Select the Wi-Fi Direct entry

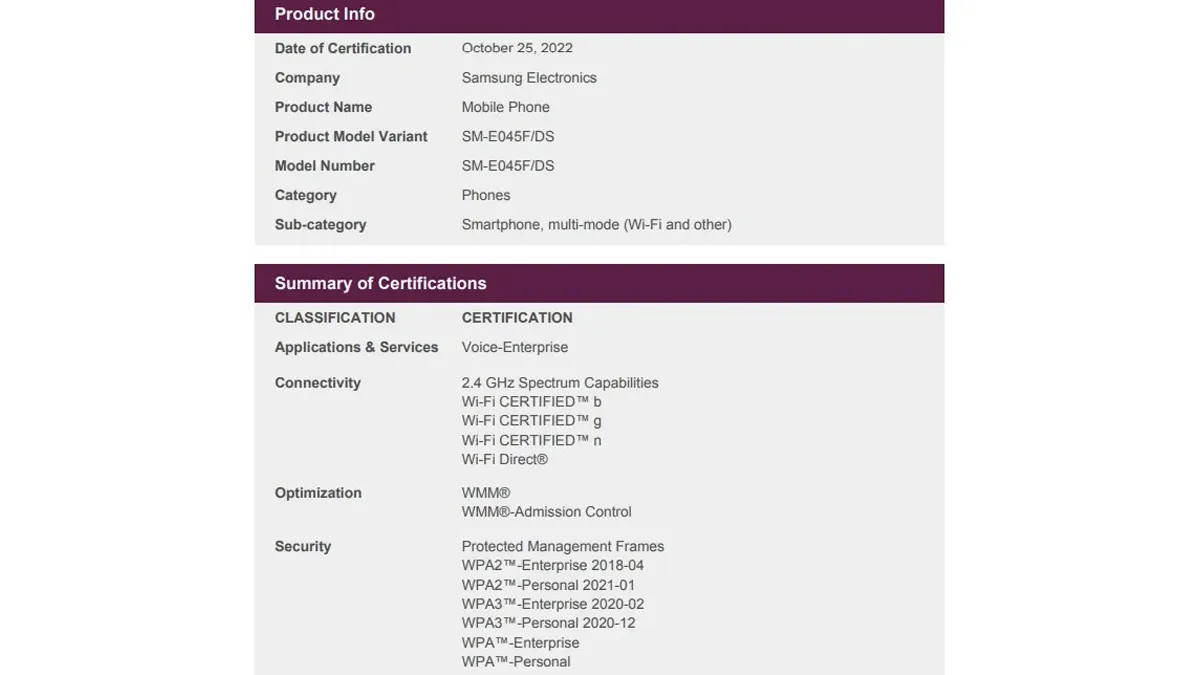click(505, 460)
